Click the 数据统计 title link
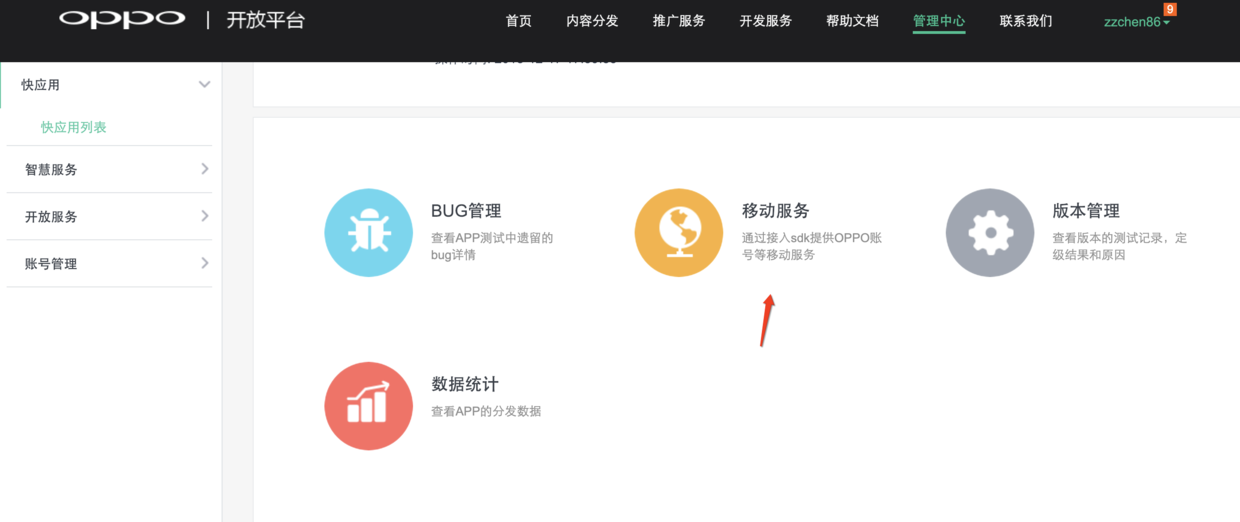The image size is (1240, 522). pyautogui.click(x=465, y=384)
